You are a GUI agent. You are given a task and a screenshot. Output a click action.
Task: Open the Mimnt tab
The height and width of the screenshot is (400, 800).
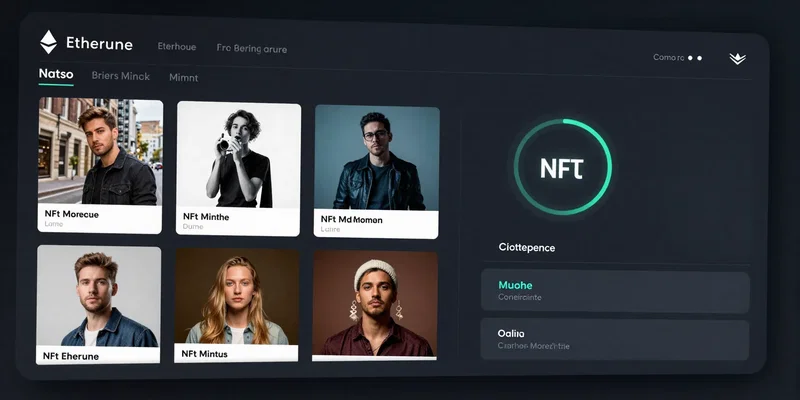pyautogui.click(x=184, y=78)
